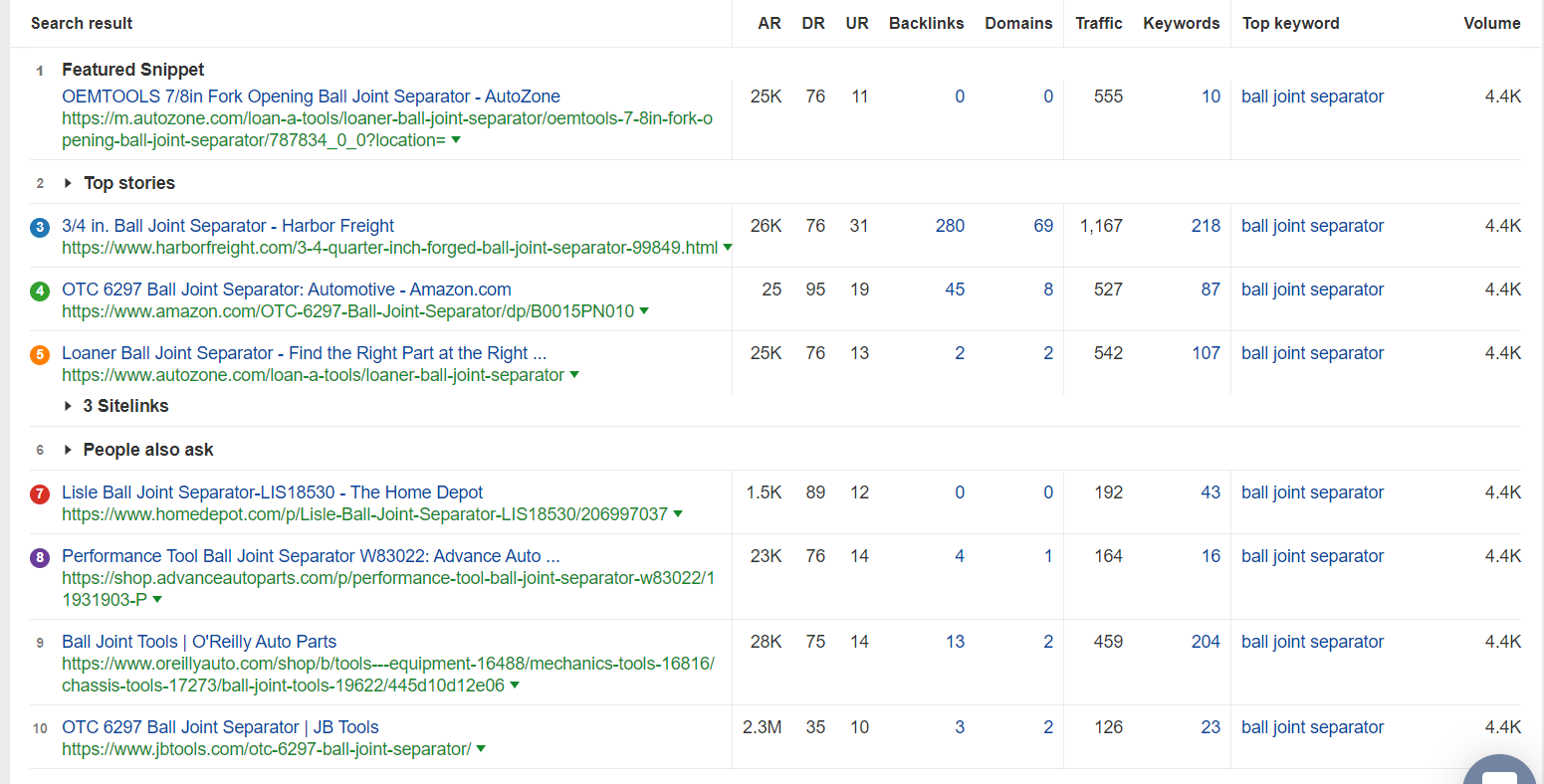Click O'Reilly keywords count 204

click(x=1206, y=642)
